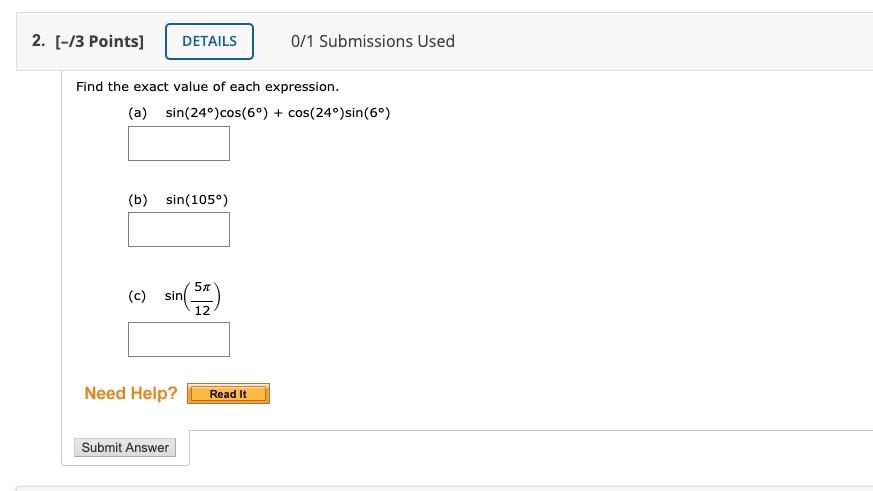Open the DETAILS button for question 2
The height and width of the screenshot is (491, 873).
click(x=209, y=41)
